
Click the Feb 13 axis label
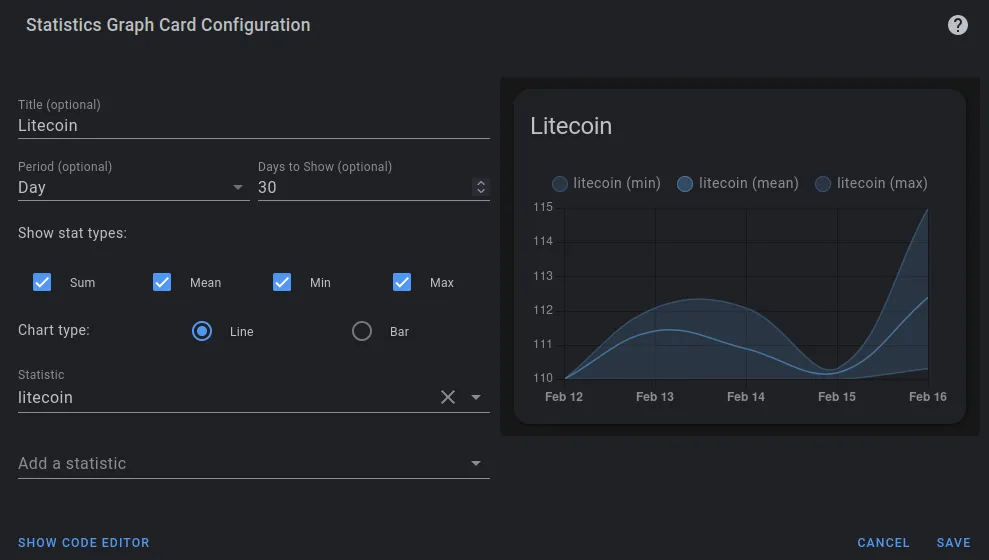[655, 397]
